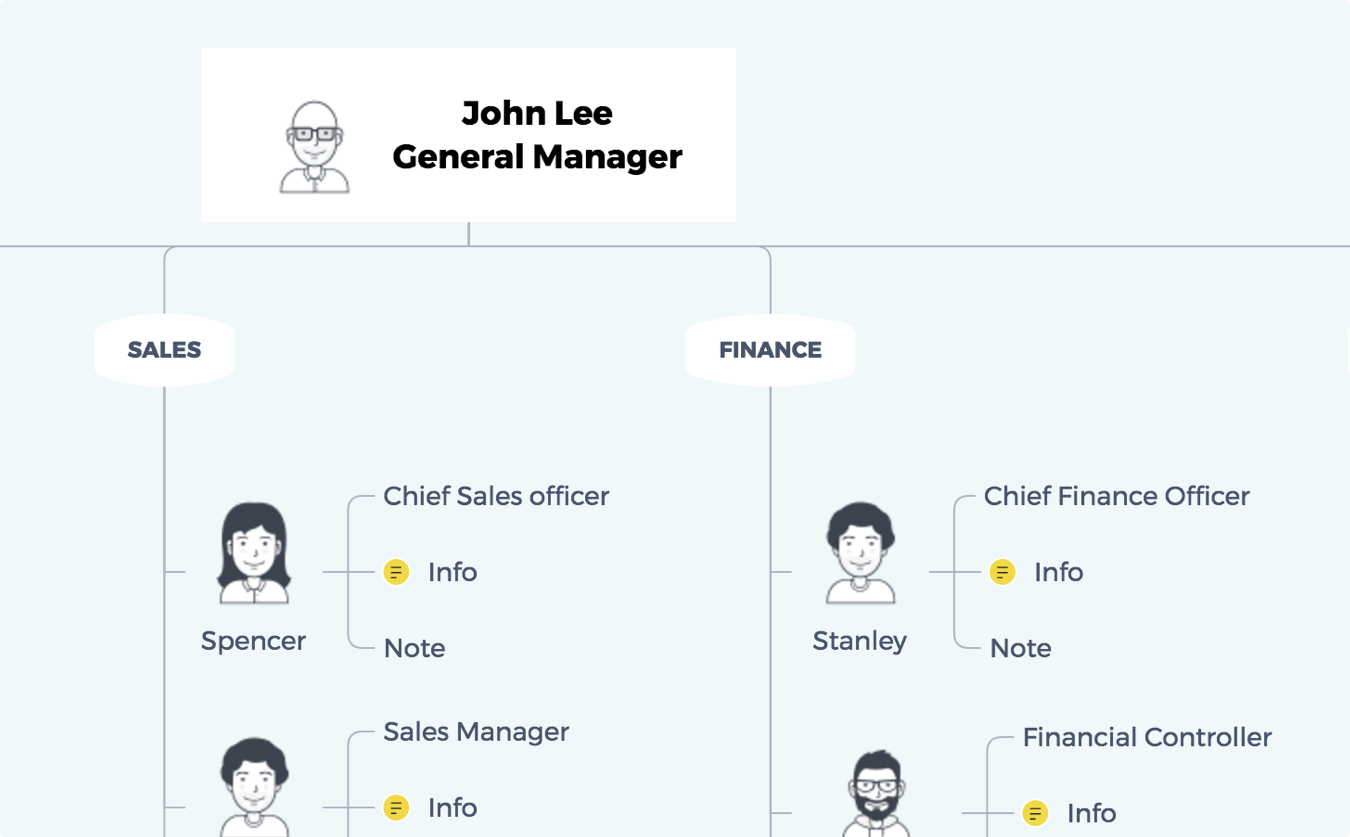Select the John Lee General Manager box
This screenshot has width=1350, height=837.
(x=468, y=135)
